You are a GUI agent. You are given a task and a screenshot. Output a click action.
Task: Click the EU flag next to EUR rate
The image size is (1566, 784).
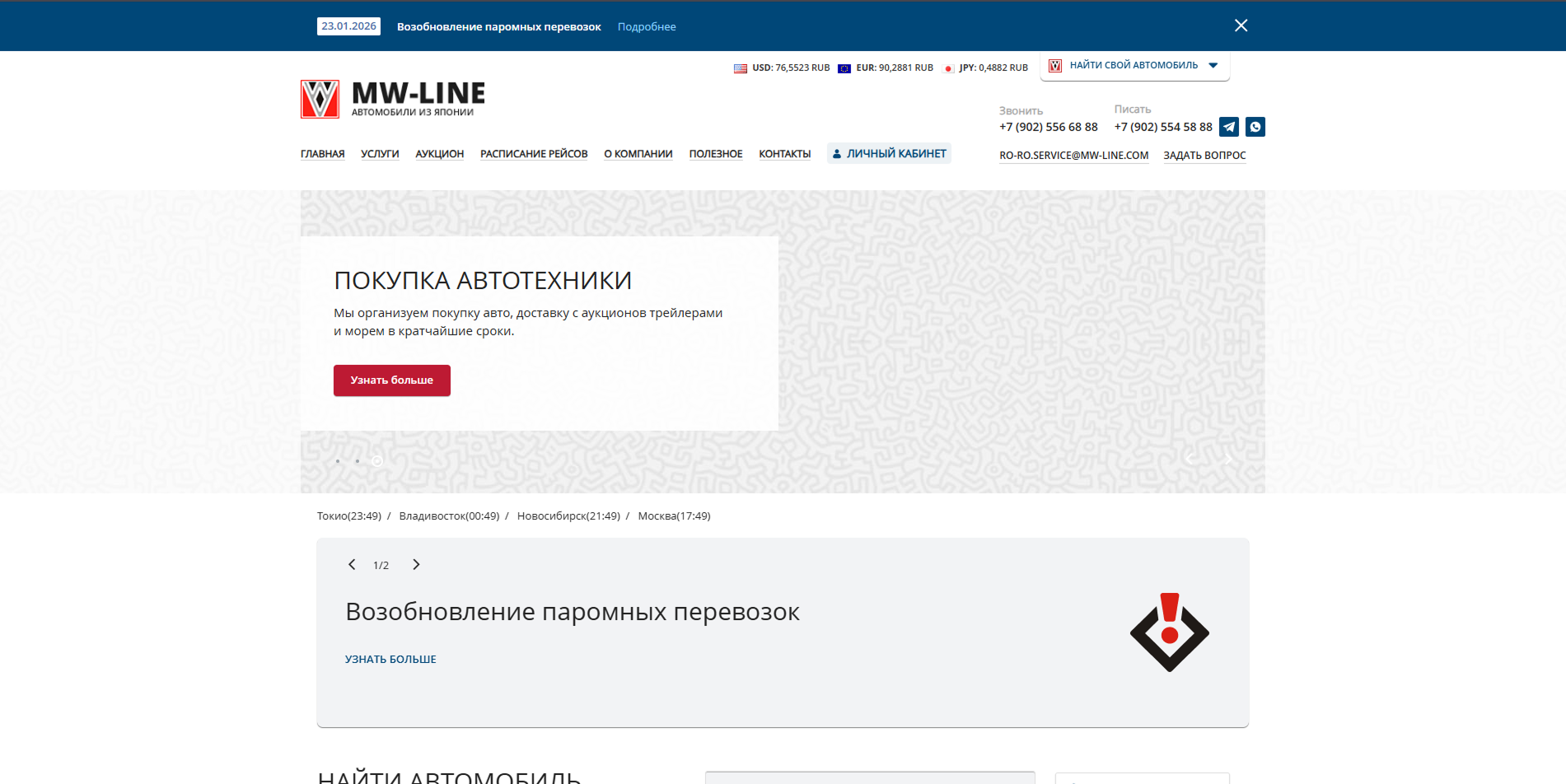coord(844,68)
